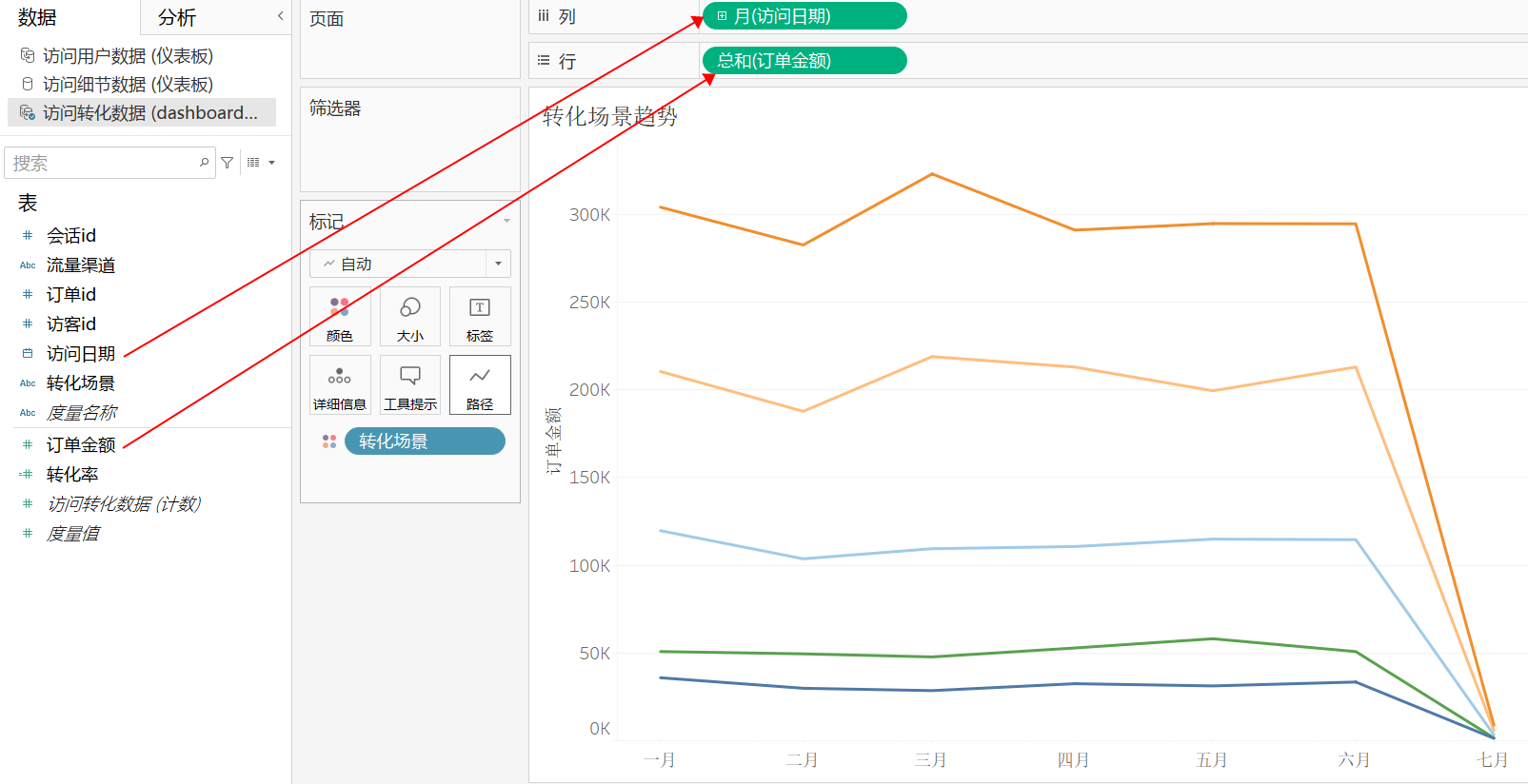Open the 颜色 (color) marks card
Viewport: 1528px width, 784px height.
tap(340, 317)
